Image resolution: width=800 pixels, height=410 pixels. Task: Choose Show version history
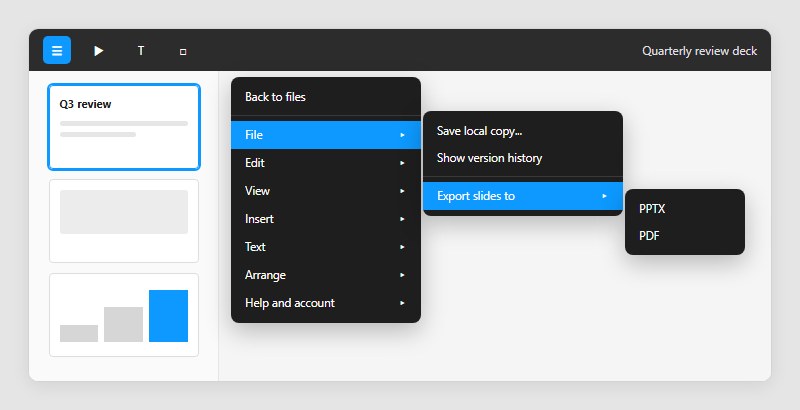523,158
